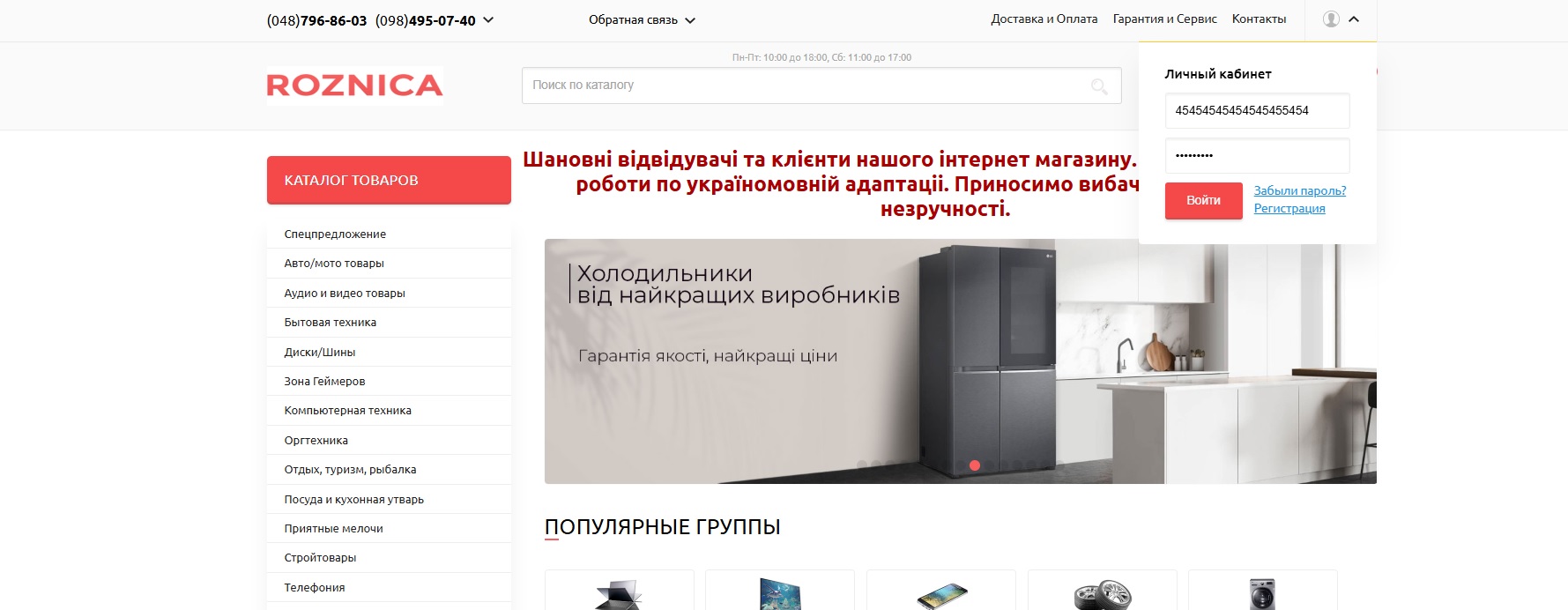Select Бытовая техника in the catalog
This screenshot has height=610, width=1568.
(330, 323)
